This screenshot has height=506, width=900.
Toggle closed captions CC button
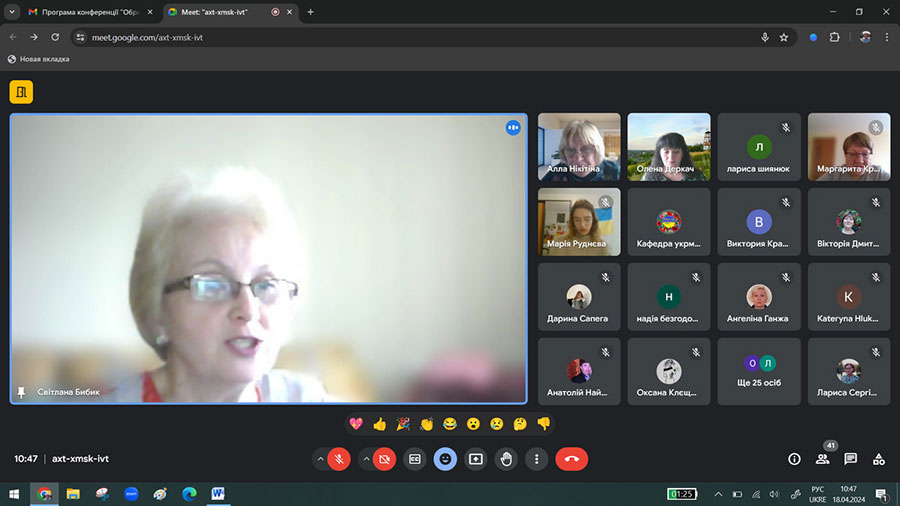pos(414,459)
